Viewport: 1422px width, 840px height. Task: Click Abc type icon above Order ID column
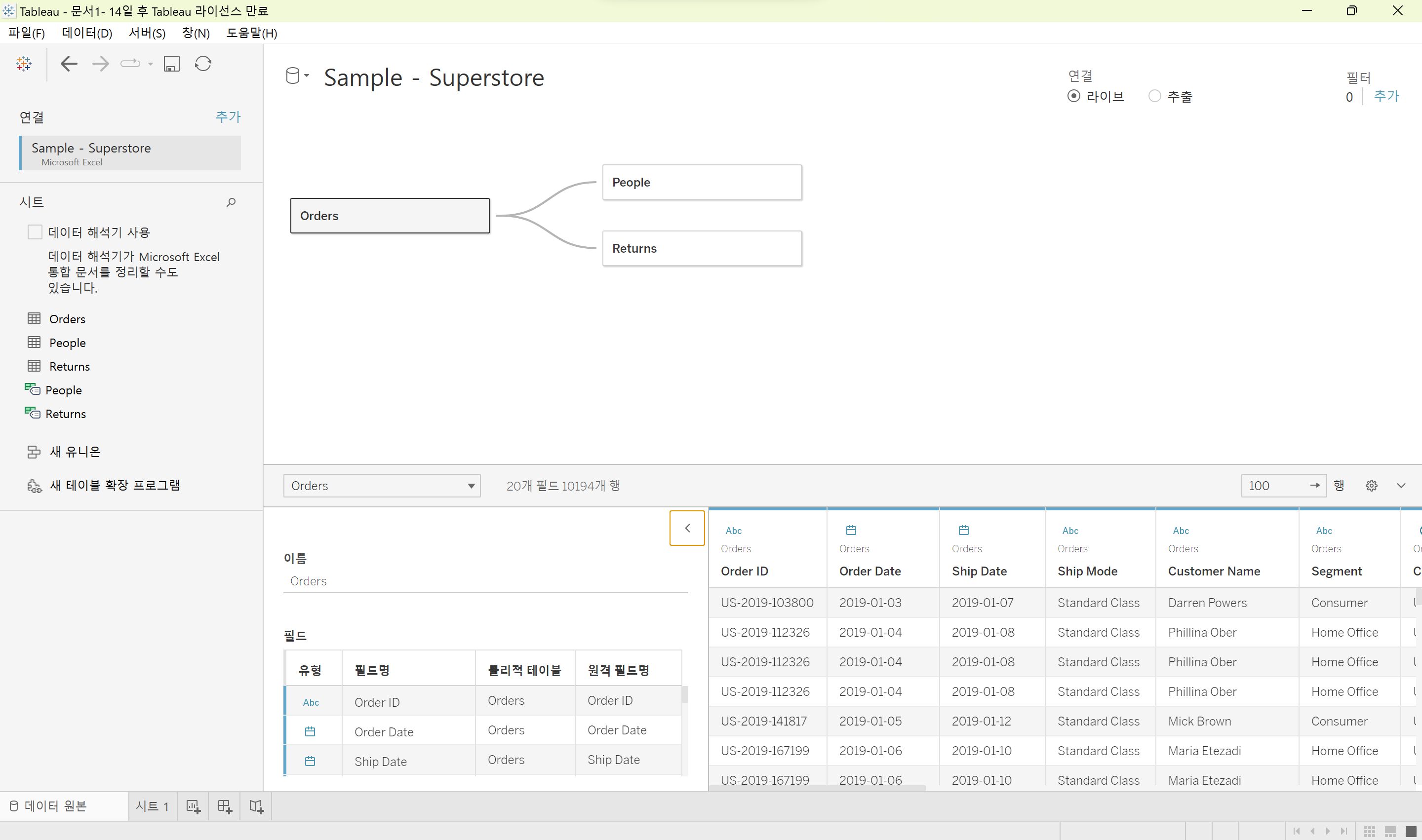point(734,531)
